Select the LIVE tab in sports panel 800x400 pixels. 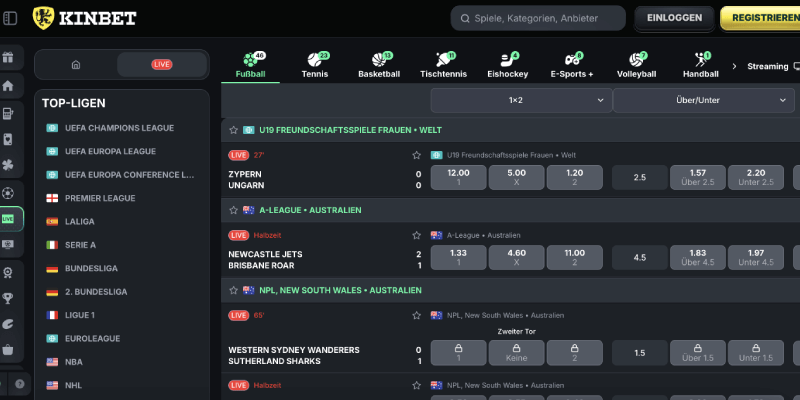pyautogui.click(x=162, y=65)
